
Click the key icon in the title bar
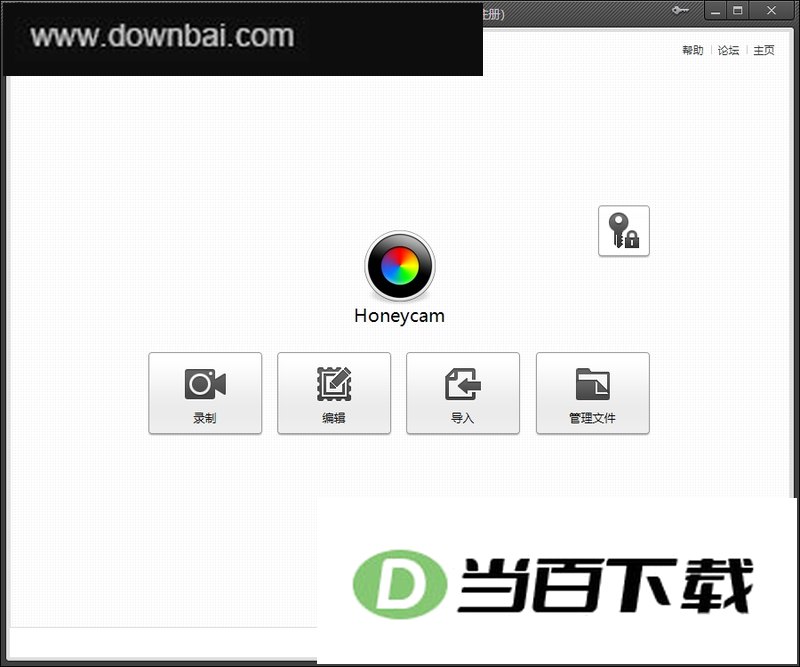[680, 10]
